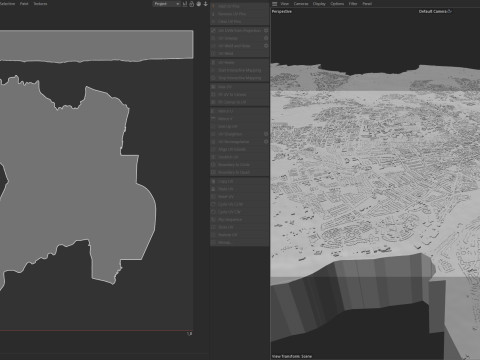Open the viewport Filter menu

[x=353, y=4]
